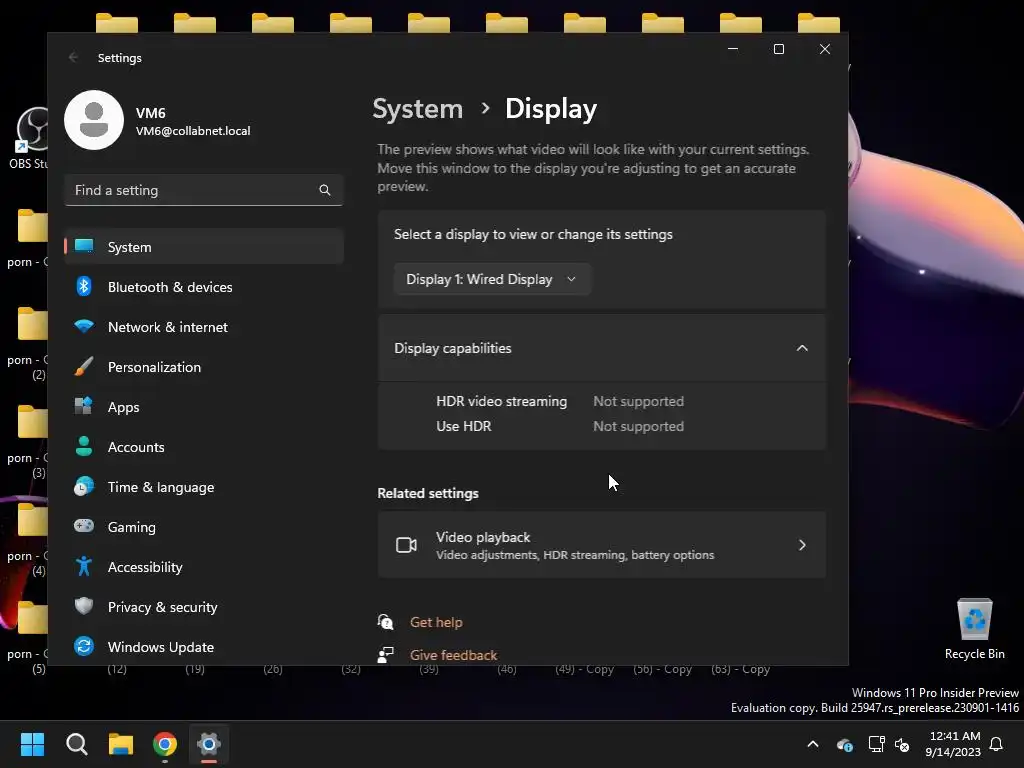
Task: Open Privacy & security settings
Action: (204, 607)
